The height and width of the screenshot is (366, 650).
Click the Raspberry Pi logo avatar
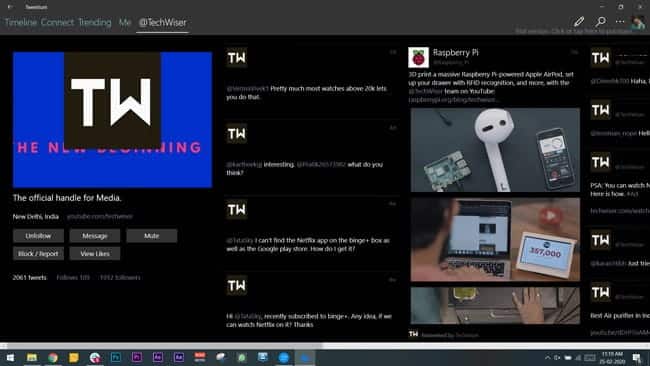[418, 58]
